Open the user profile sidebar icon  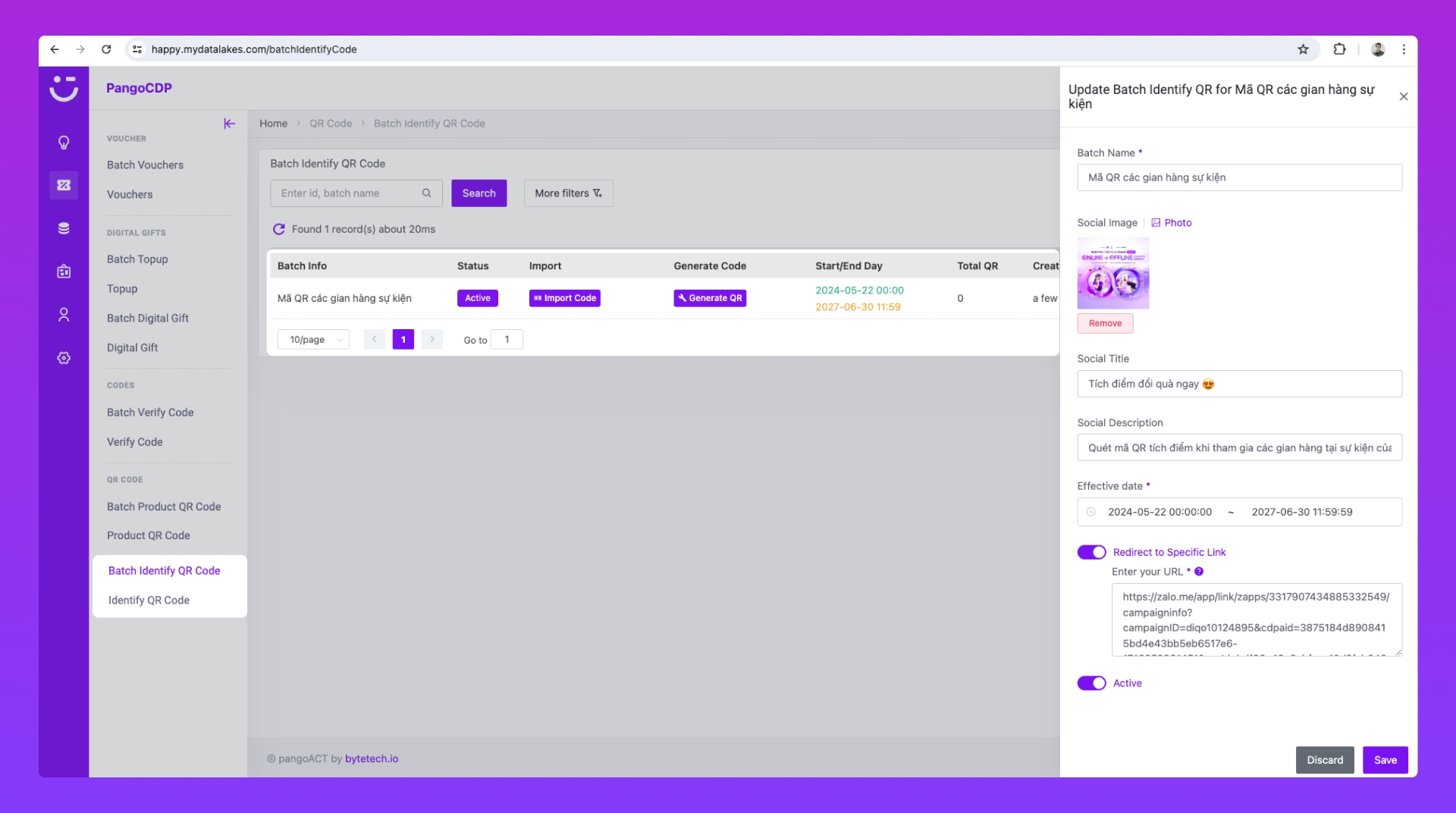(64, 315)
